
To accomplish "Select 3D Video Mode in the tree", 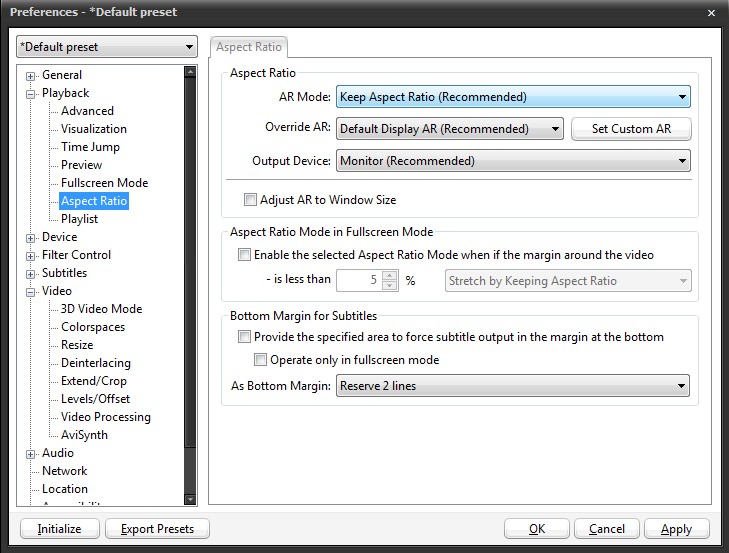I will pyautogui.click(x=101, y=309).
